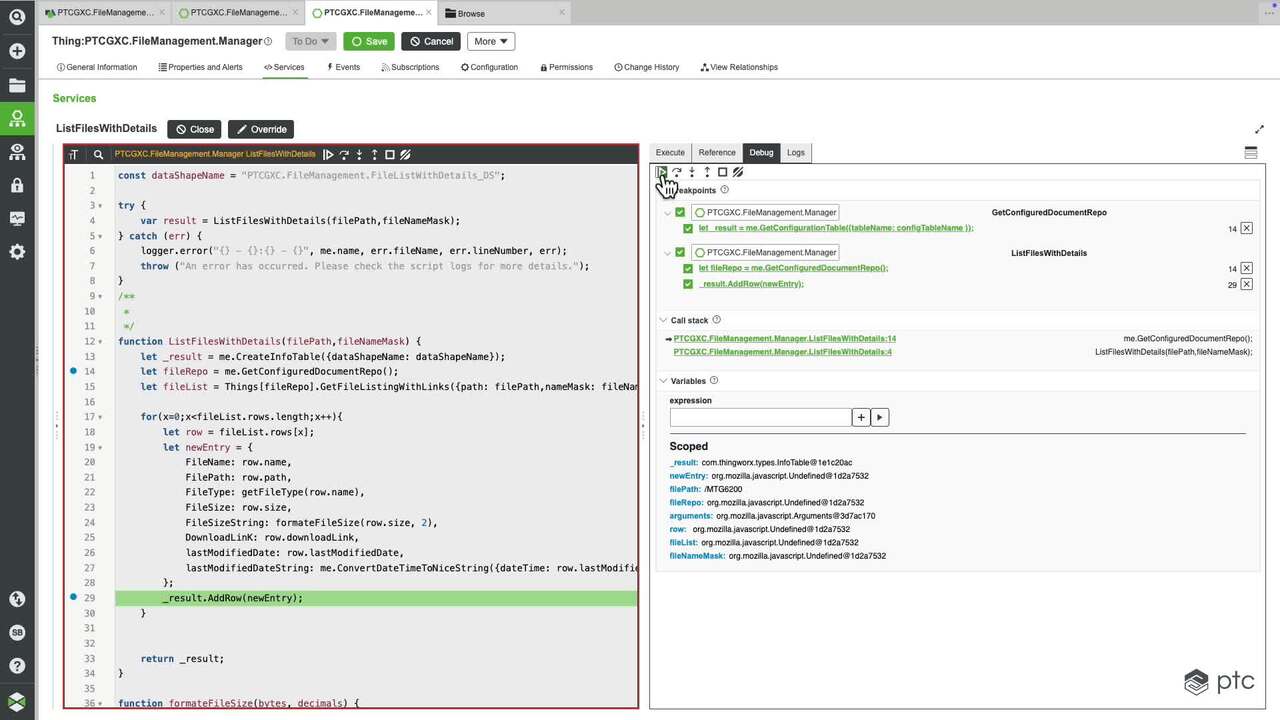Toggle the _result.AddRow breakpoint checkbox
The height and width of the screenshot is (720, 1280).
click(688, 284)
